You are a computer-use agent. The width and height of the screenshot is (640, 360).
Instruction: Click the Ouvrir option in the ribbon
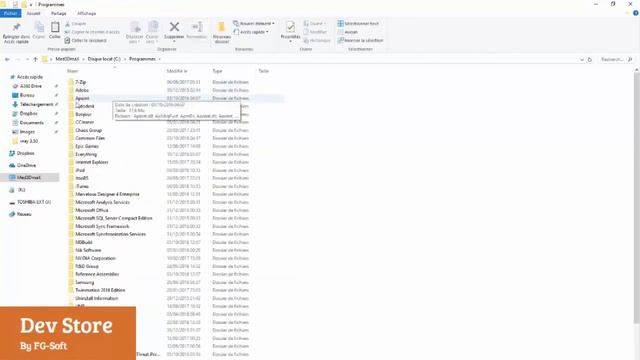[315, 23]
